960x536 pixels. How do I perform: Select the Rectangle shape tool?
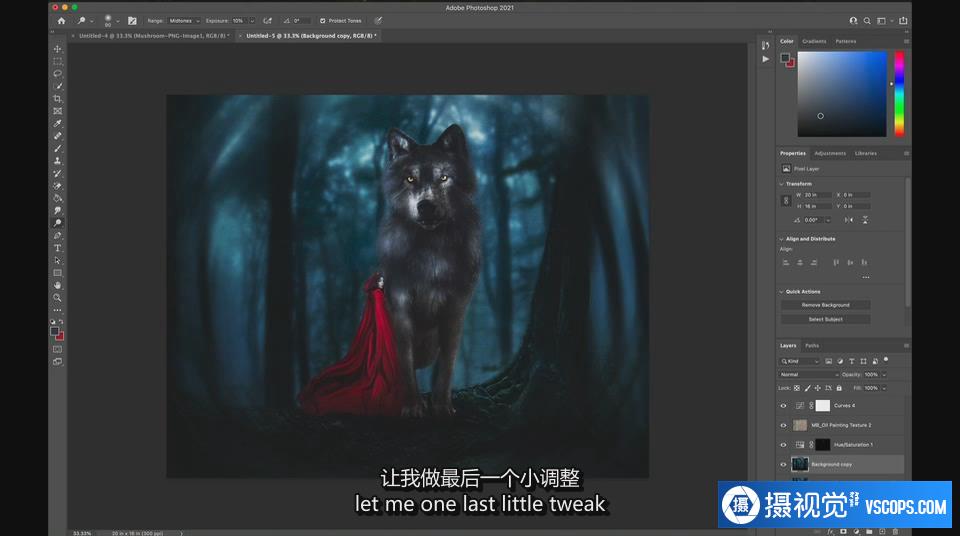pyautogui.click(x=58, y=273)
